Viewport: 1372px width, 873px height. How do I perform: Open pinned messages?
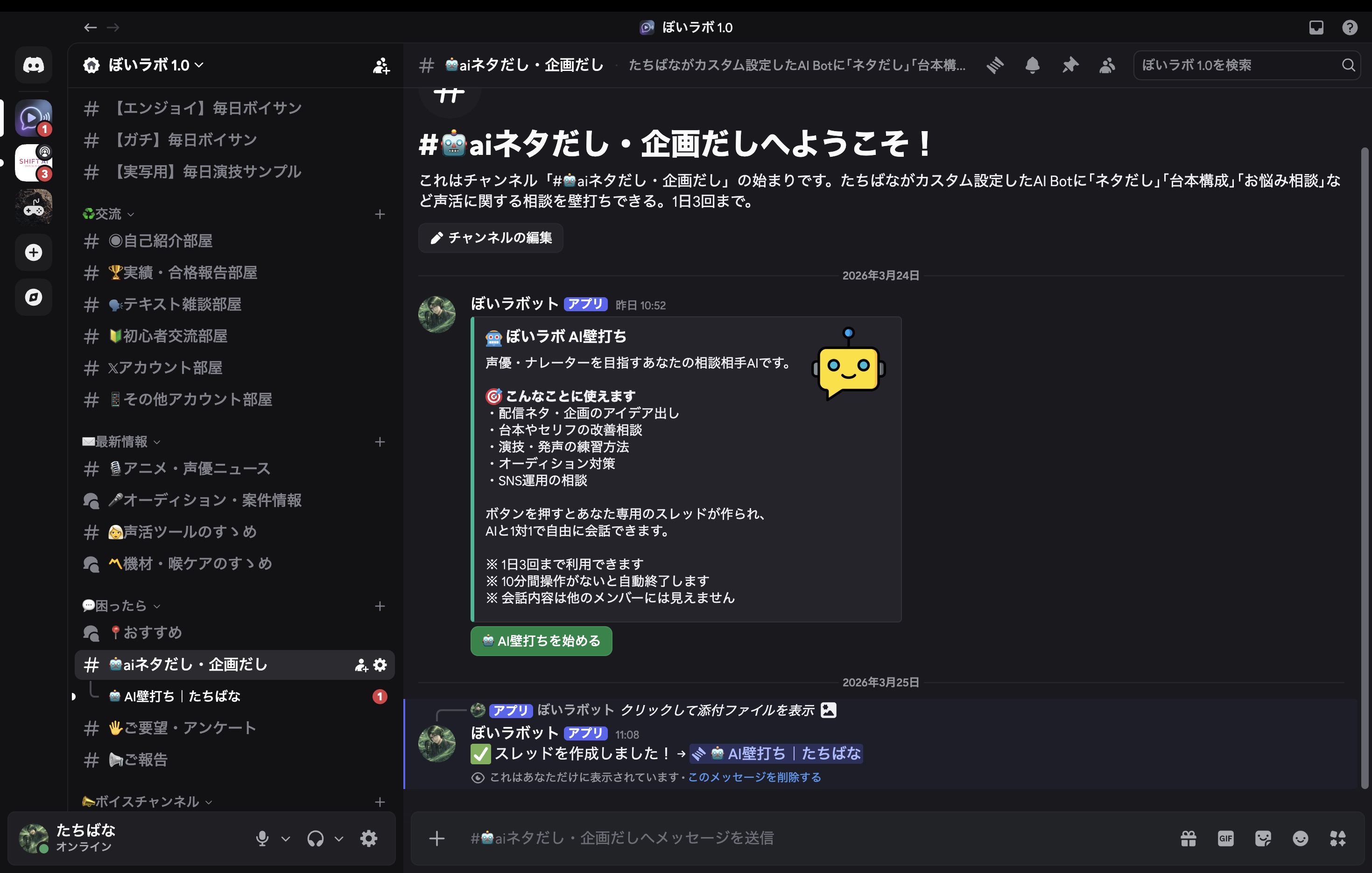pyautogui.click(x=1070, y=65)
